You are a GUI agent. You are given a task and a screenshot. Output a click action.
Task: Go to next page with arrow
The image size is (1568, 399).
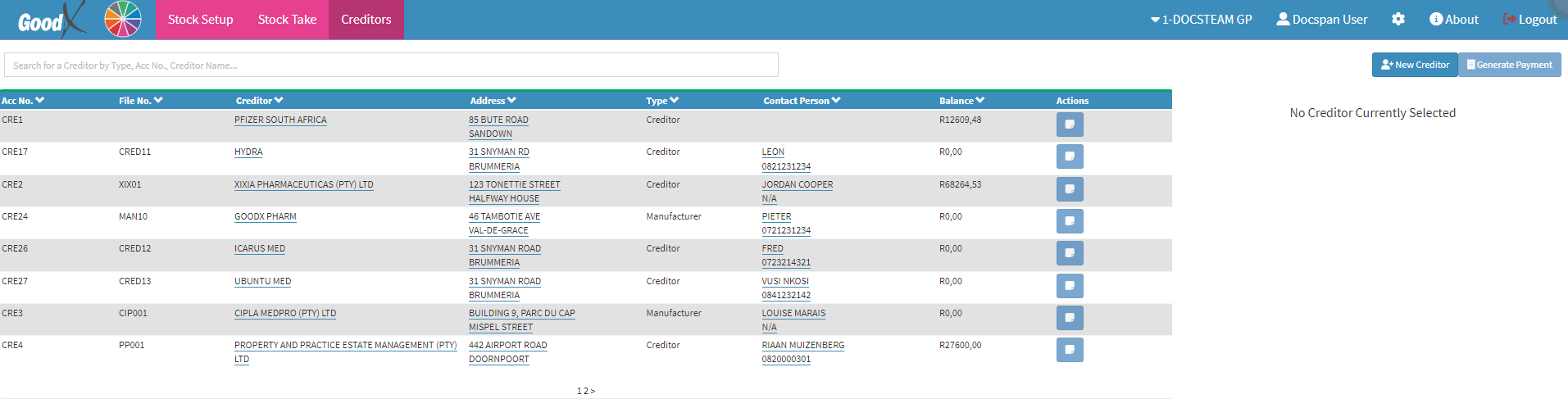593,392
